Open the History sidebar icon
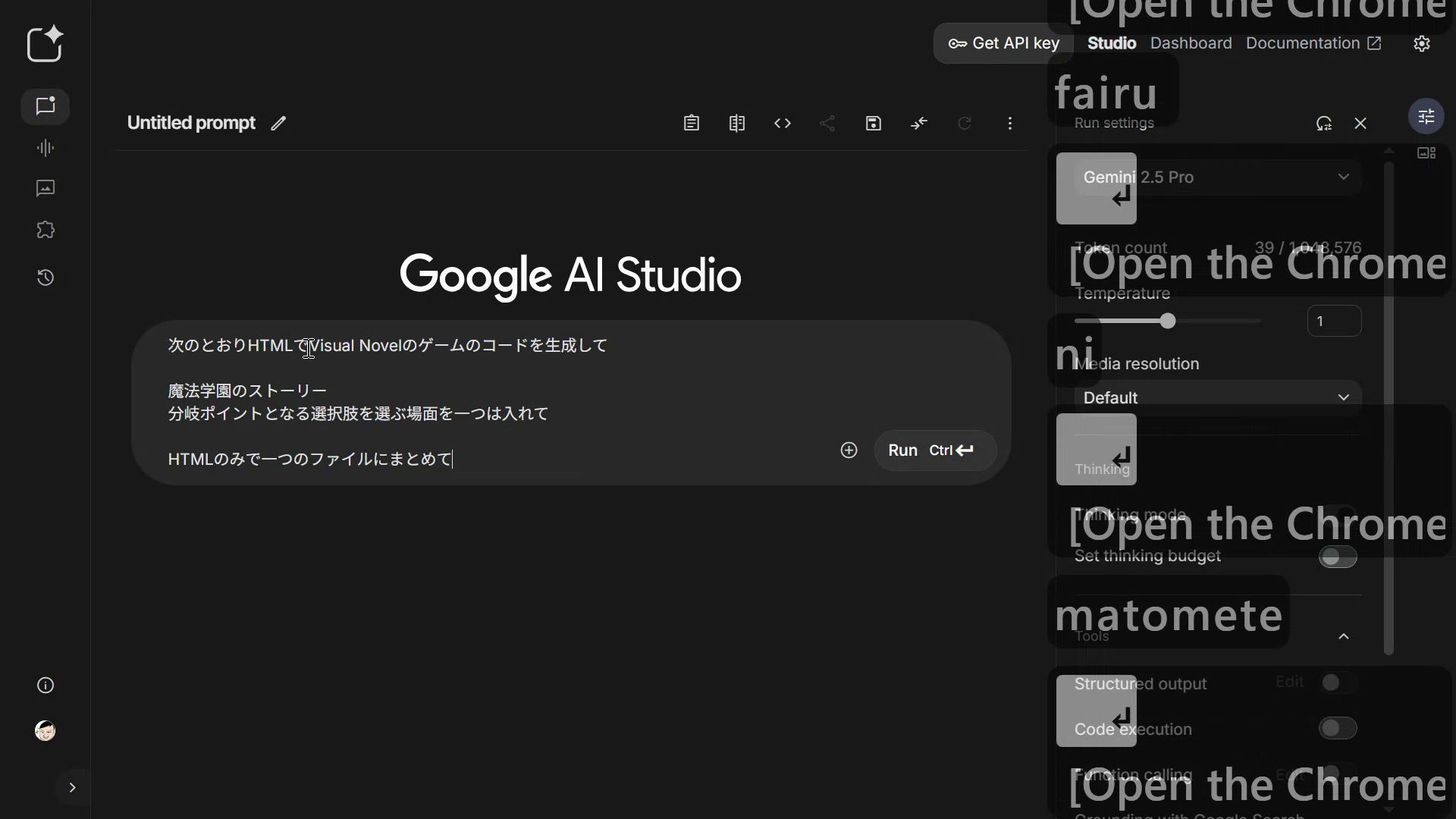The image size is (1456, 819). tap(45, 278)
